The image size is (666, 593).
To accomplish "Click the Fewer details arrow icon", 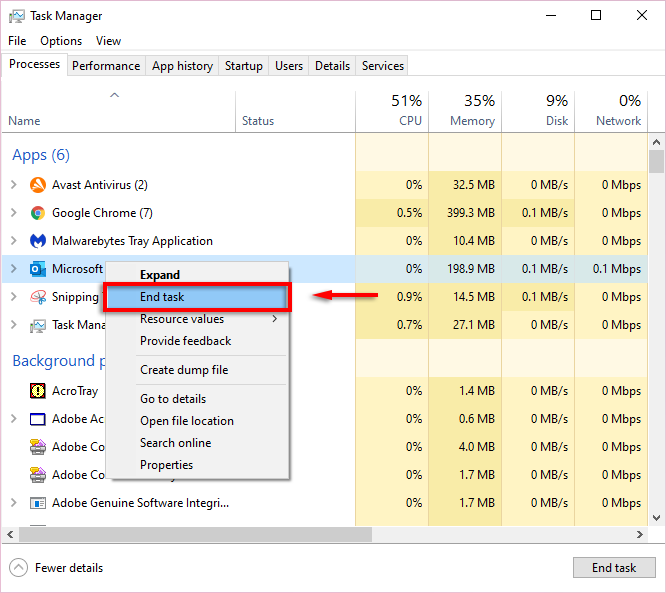I will pyautogui.click(x=19, y=568).
